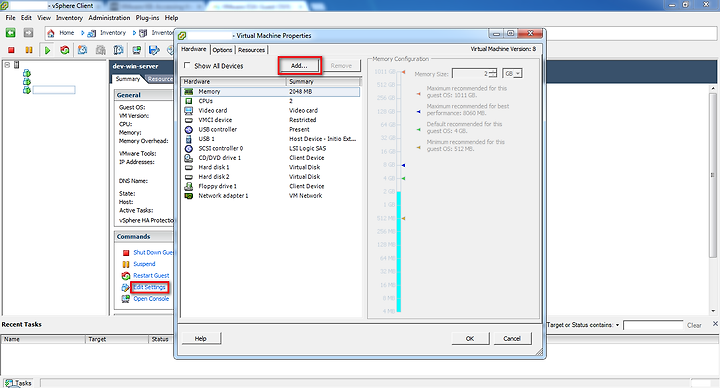Click the Take Snapshot toolbar icon
The width and height of the screenshot is (720, 388).
[x=83, y=50]
